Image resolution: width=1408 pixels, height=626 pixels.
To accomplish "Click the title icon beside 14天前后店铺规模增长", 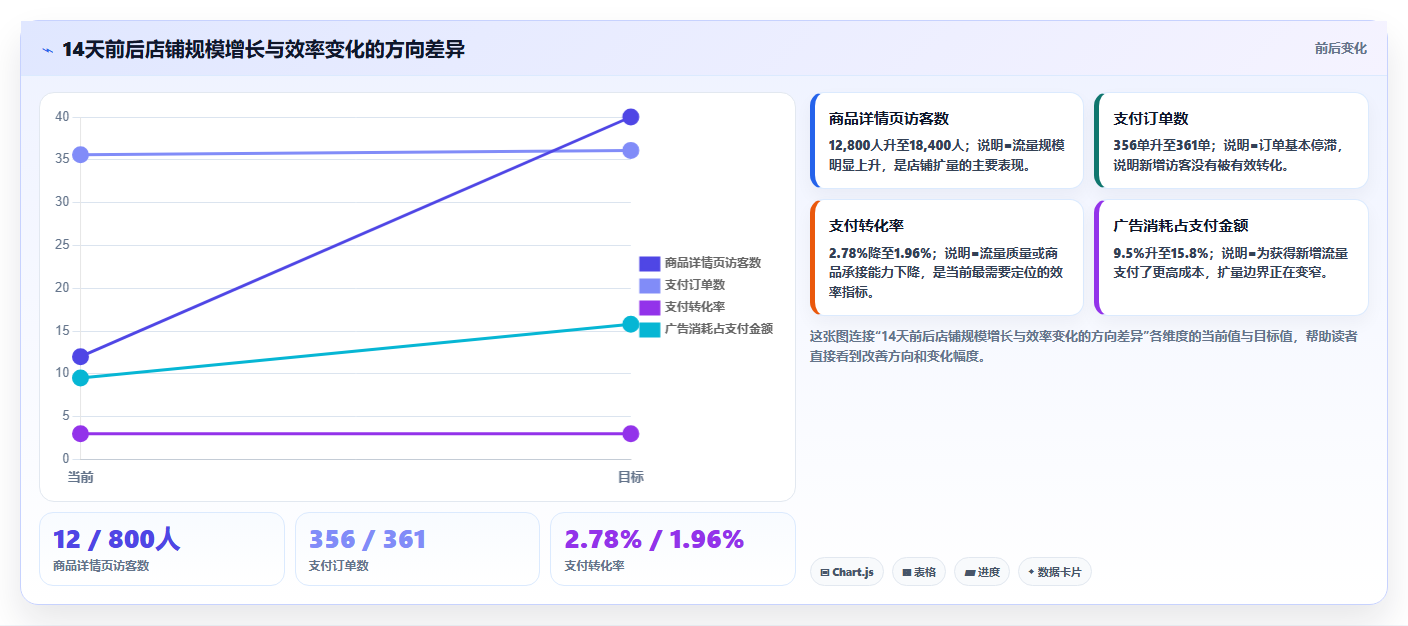I will click(x=47, y=50).
